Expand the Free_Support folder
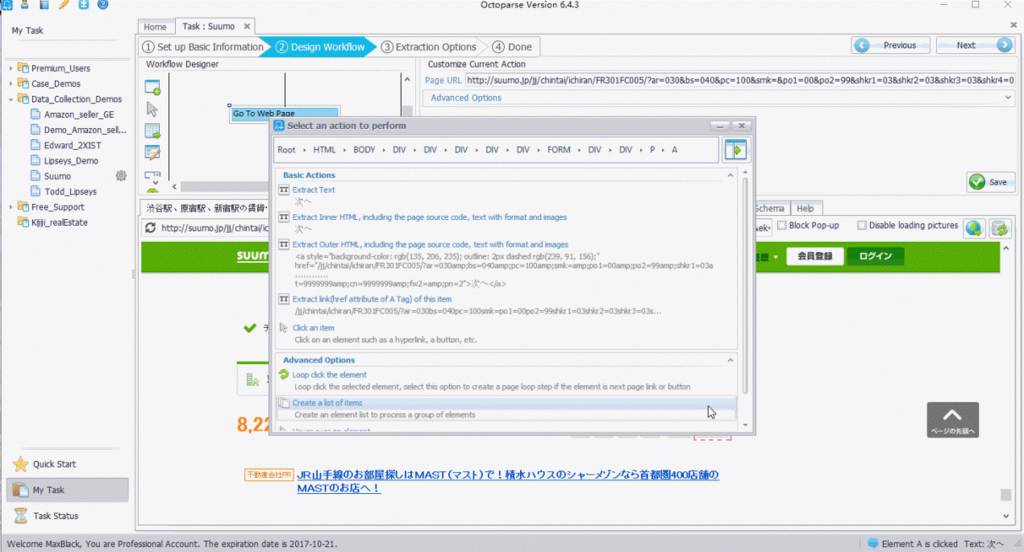1024x552 pixels. coord(10,207)
